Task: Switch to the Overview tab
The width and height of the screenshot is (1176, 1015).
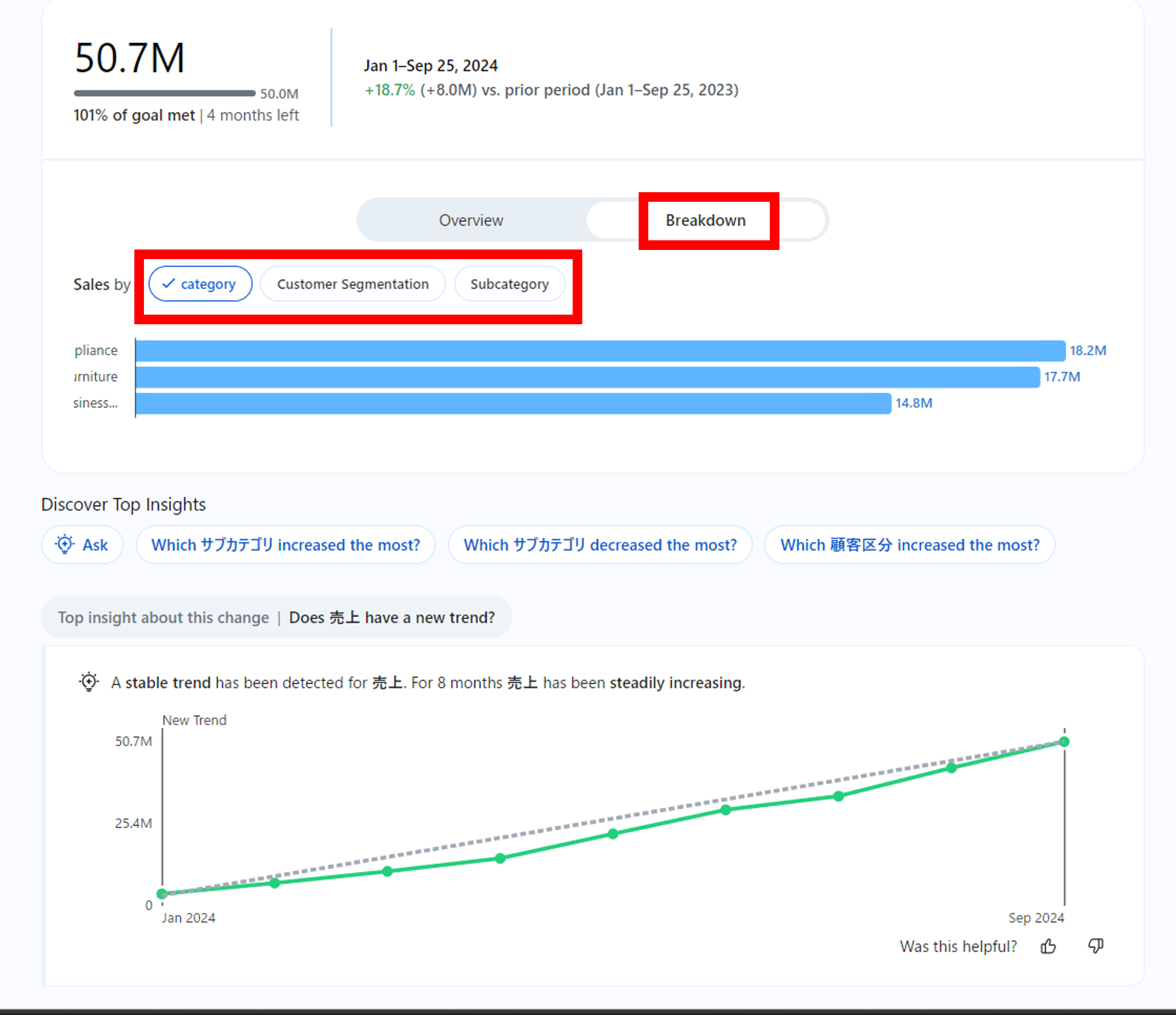Action: [x=470, y=220]
